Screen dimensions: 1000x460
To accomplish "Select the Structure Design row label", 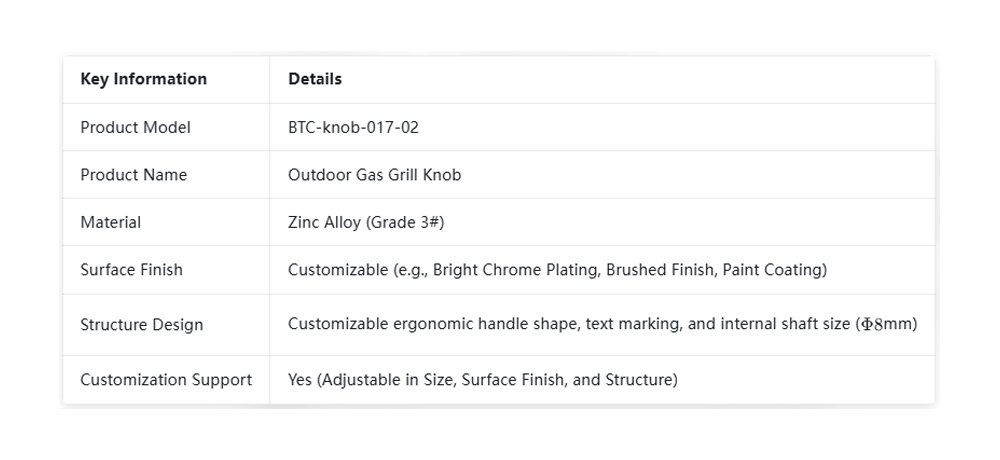I will coord(141,325).
